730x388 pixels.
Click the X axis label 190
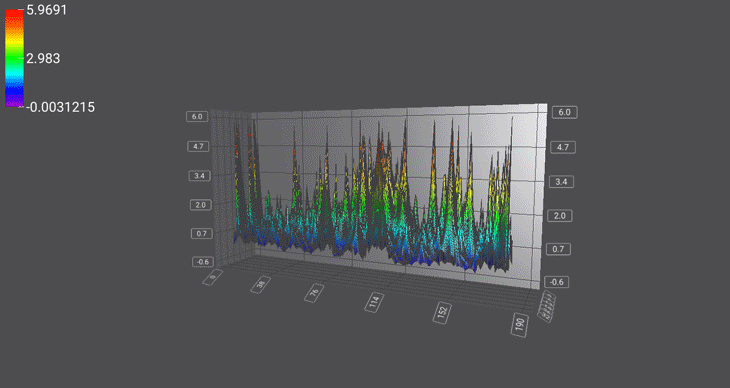pyautogui.click(x=520, y=325)
